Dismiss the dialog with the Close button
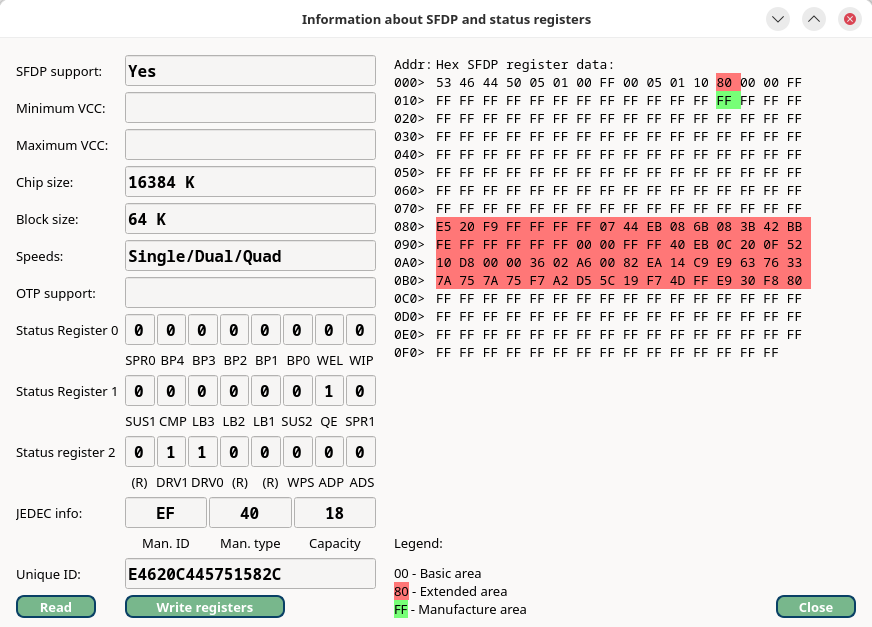The width and height of the screenshot is (872, 627). (815, 606)
